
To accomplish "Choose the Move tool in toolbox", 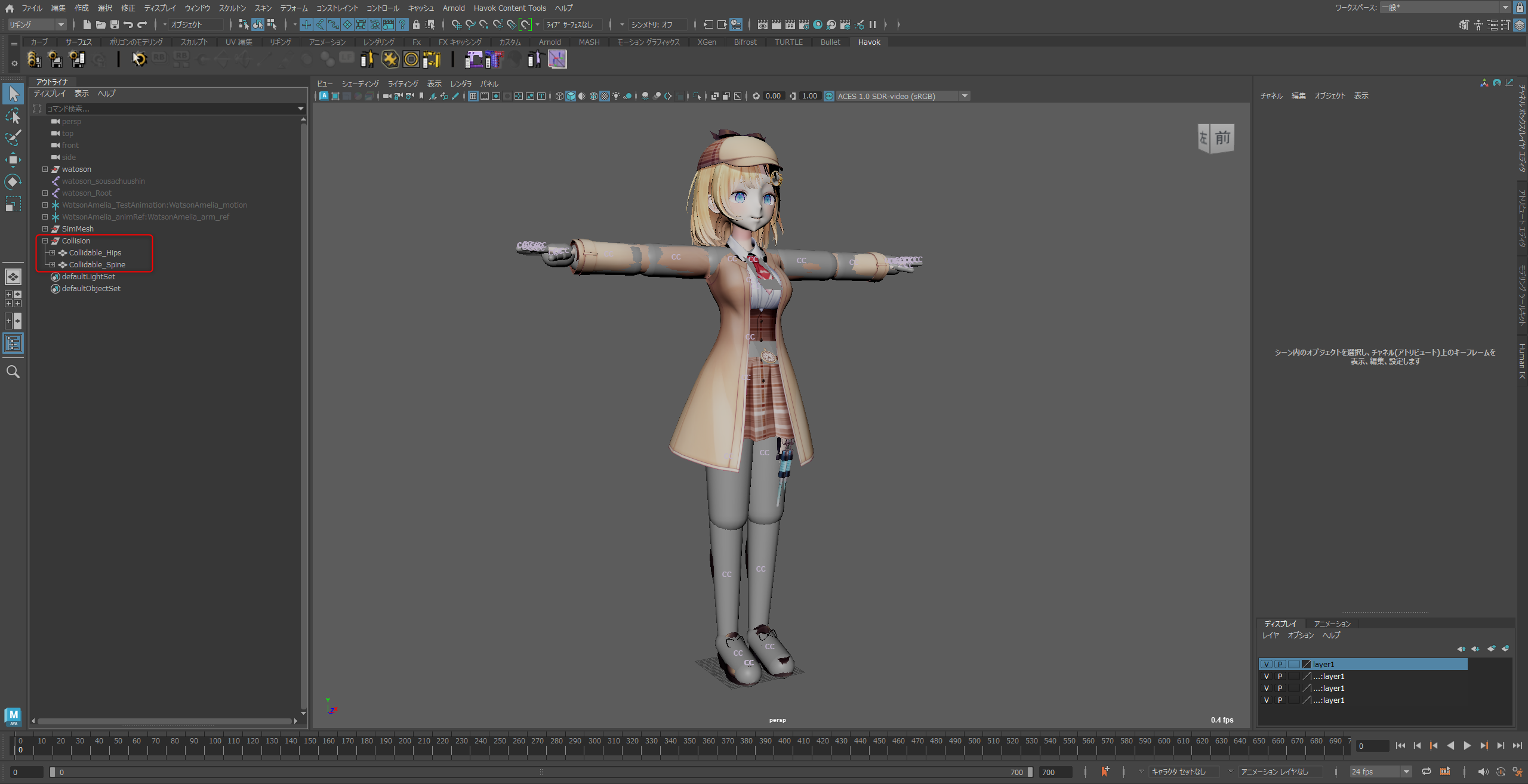I will pos(13,160).
